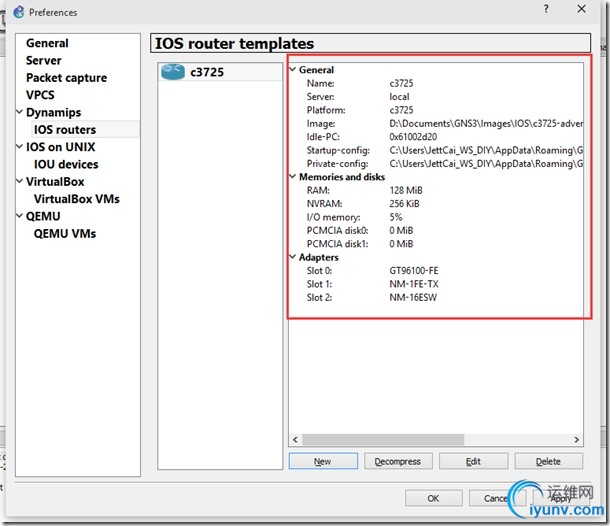
Task: Click the Delete template button
Action: pyautogui.click(x=549, y=461)
